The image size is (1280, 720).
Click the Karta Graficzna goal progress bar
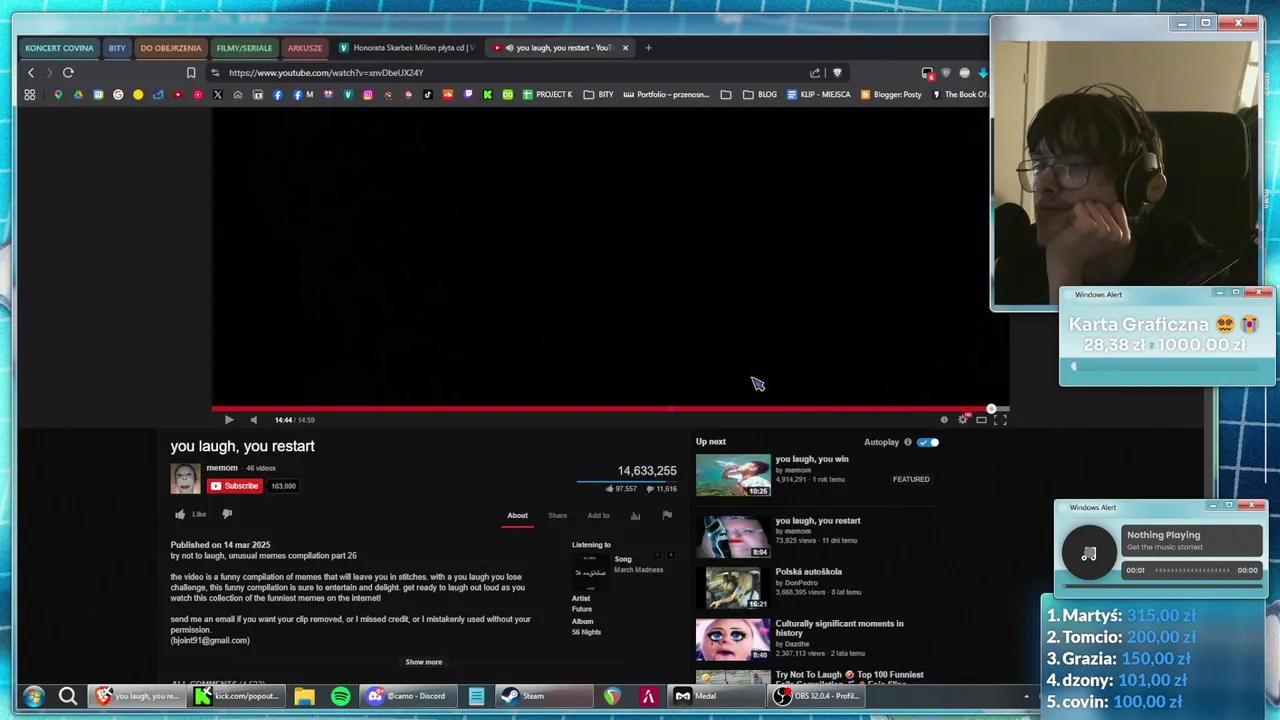(1166, 367)
